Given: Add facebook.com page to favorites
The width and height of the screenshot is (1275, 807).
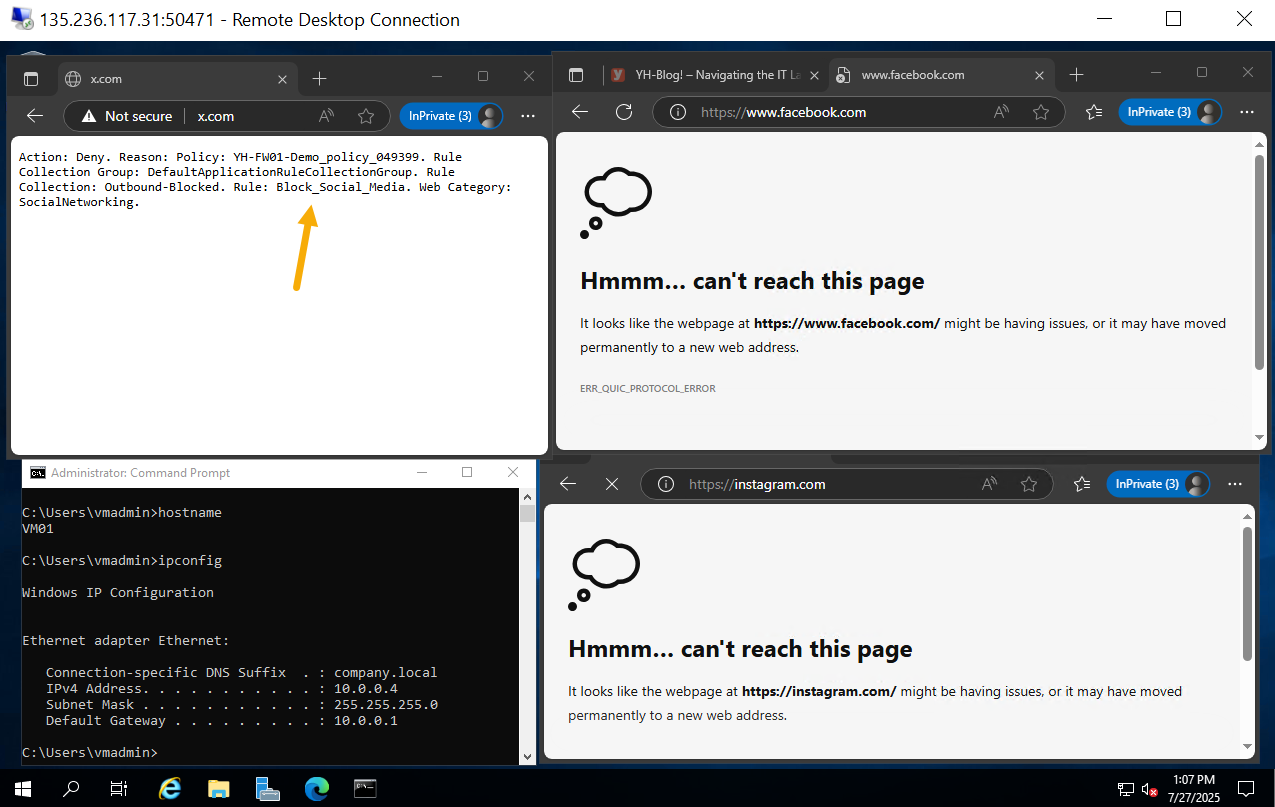Looking at the screenshot, I should click(x=1041, y=112).
